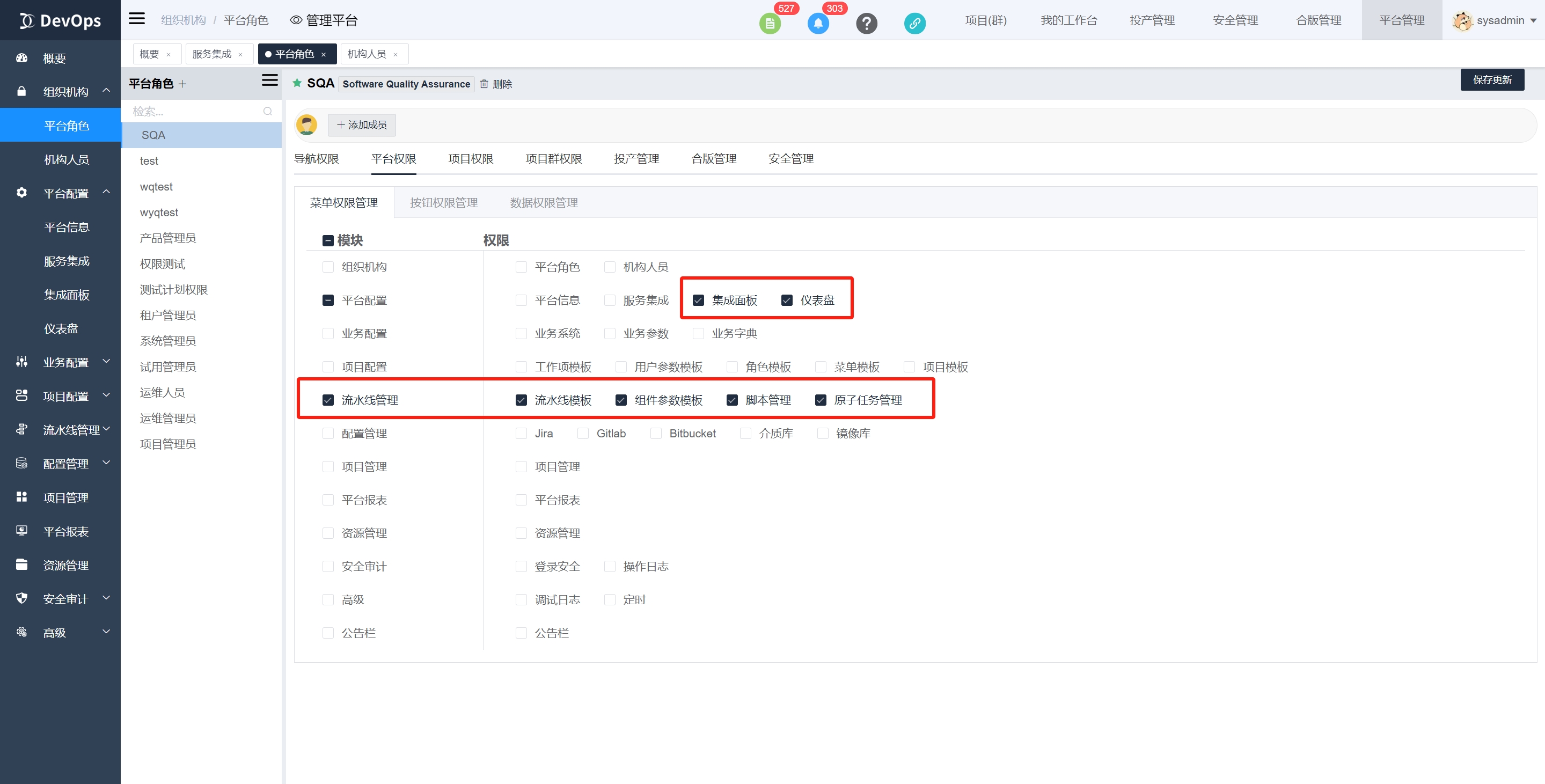Viewport: 1545px width, 784px height.
Task: Check the Gitlab permission checkbox
Action: 582,433
